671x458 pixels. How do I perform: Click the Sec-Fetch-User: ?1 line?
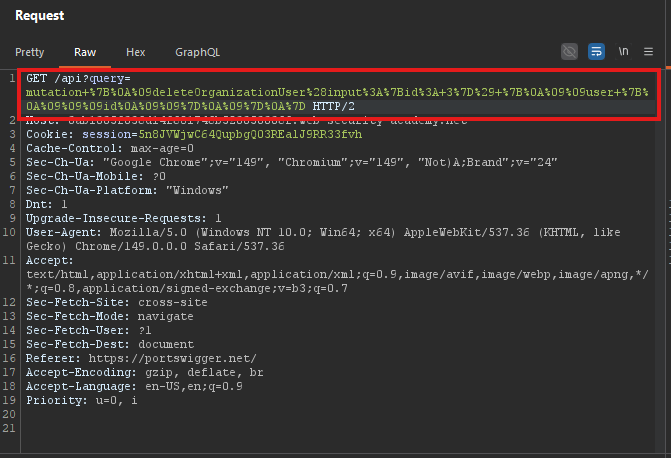point(89,330)
